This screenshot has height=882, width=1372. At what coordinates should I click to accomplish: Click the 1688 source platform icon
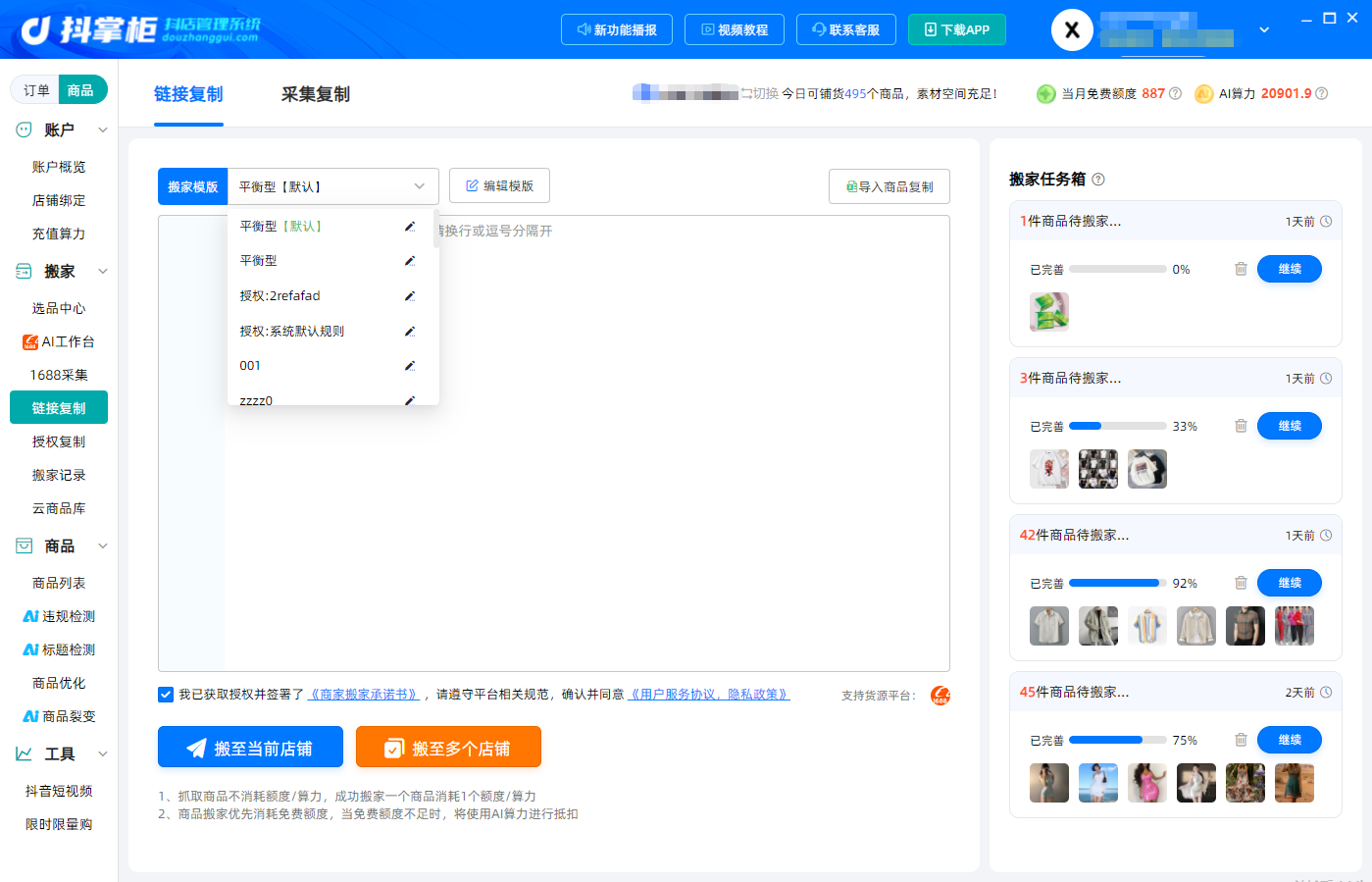tap(940, 696)
